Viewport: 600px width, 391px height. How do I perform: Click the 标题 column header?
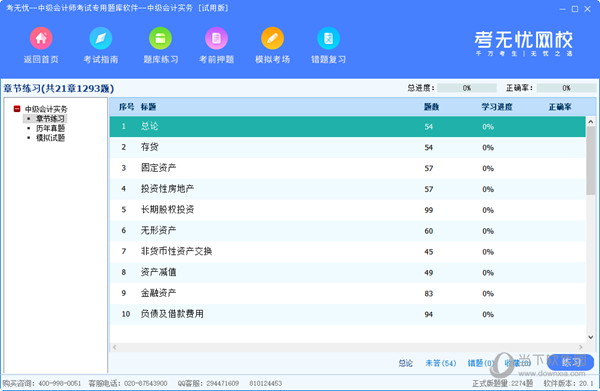point(148,107)
